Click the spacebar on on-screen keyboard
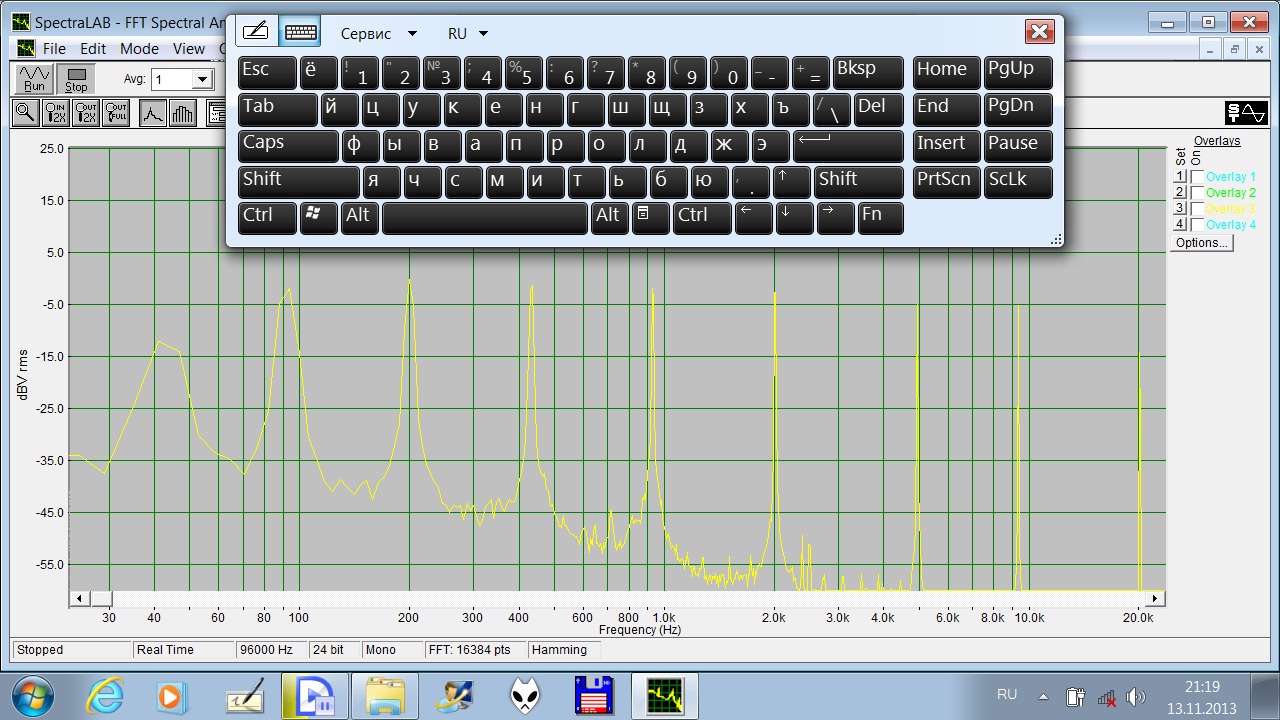The image size is (1280, 720). click(485, 217)
